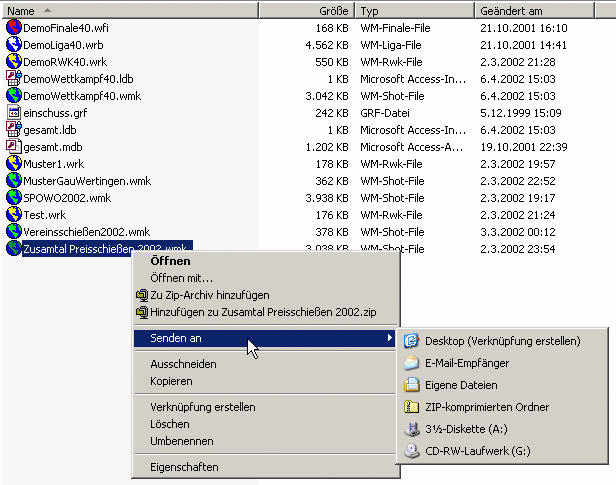Expand the Senden an submenu arrow
The image size is (616, 485).
click(x=389, y=339)
